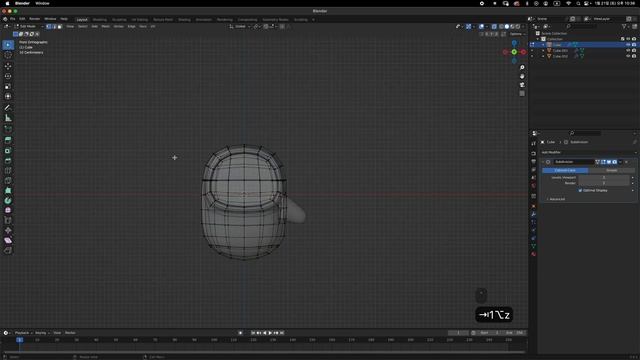Open the Modifiers wrench properties tab
Screen dimensions: 640x360
[533, 214]
